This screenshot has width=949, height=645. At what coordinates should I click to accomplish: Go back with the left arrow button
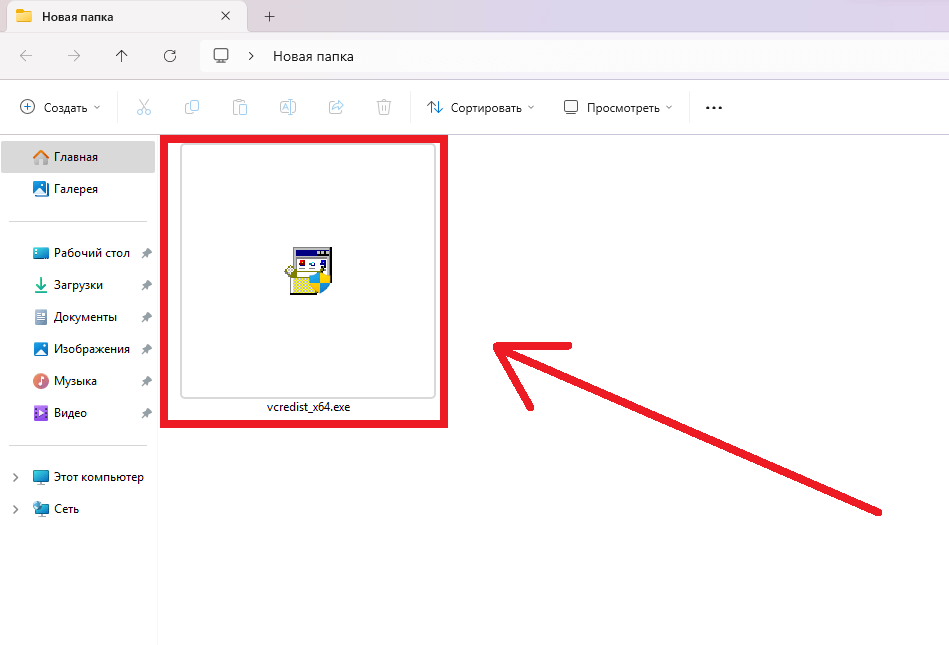pyautogui.click(x=26, y=56)
